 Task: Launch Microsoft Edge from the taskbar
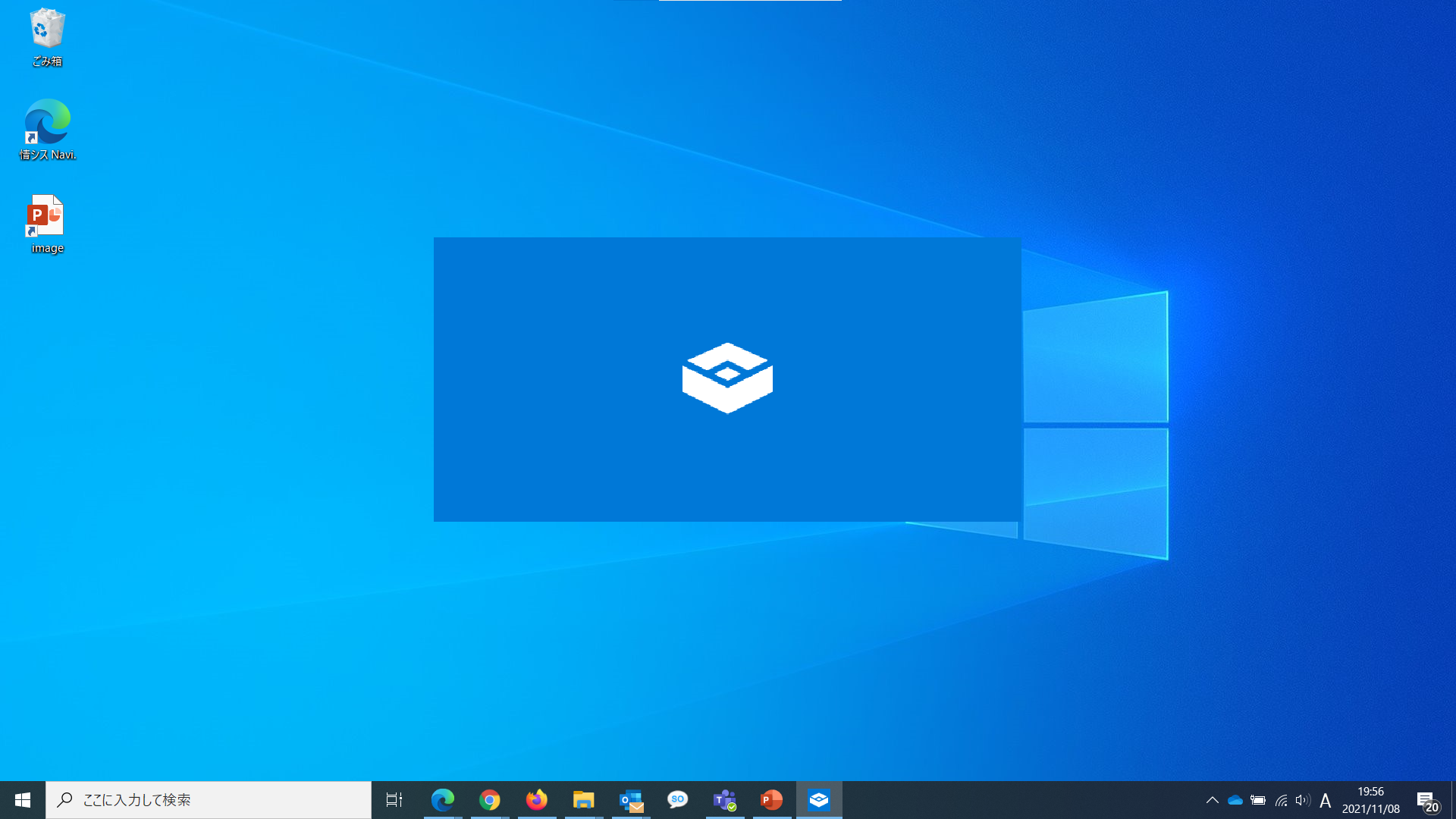point(443,800)
